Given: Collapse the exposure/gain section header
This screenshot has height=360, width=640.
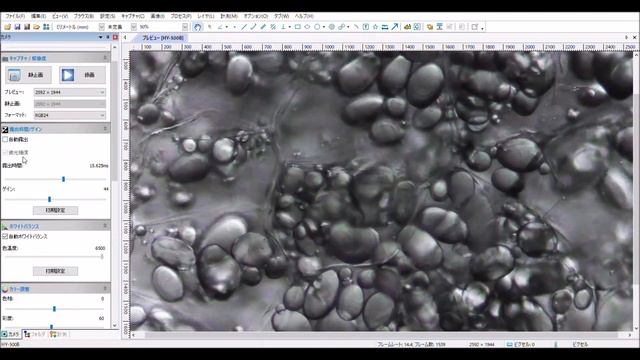Looking at the screenshot, I should coord(105,129).
